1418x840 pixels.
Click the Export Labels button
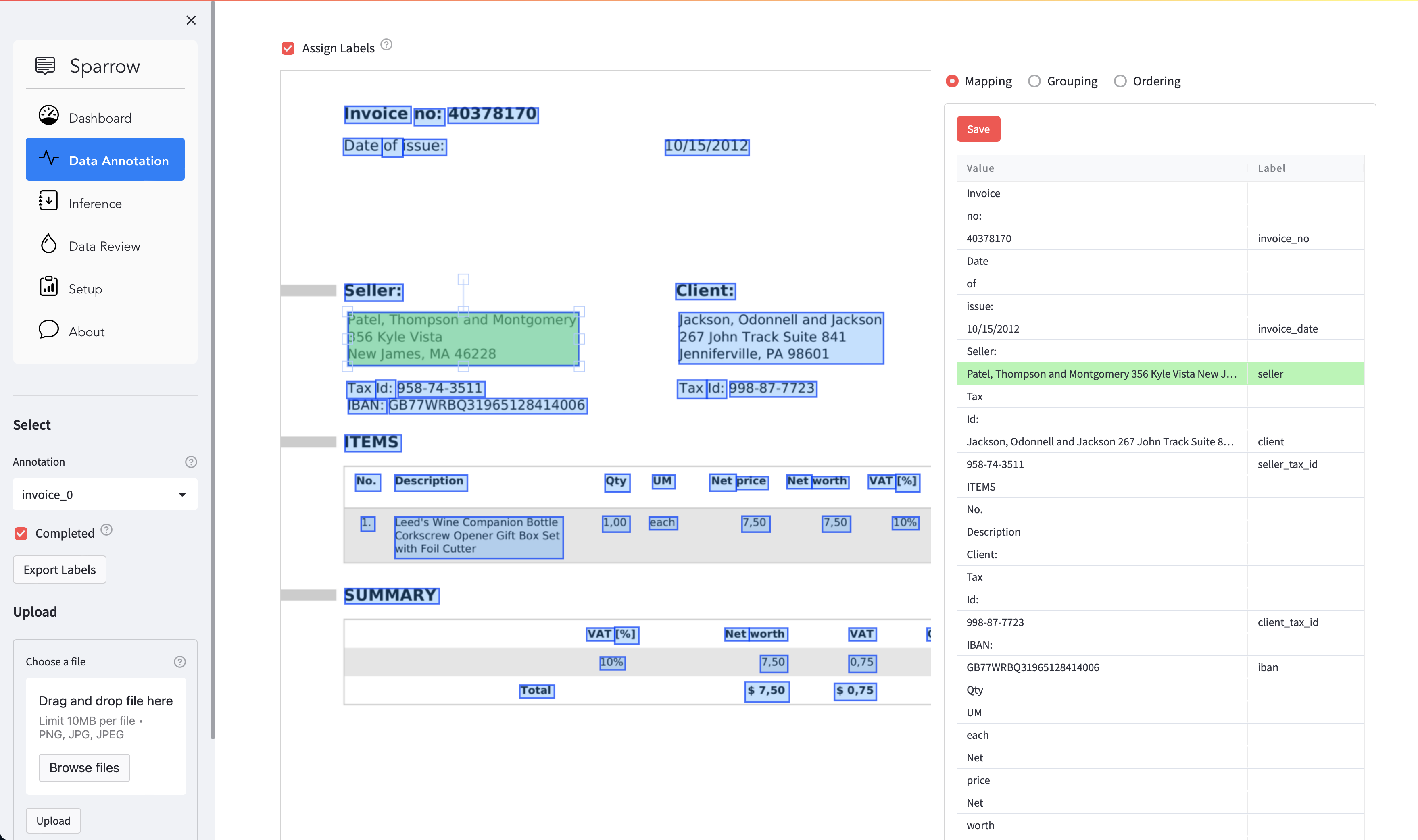click(59, 569)
